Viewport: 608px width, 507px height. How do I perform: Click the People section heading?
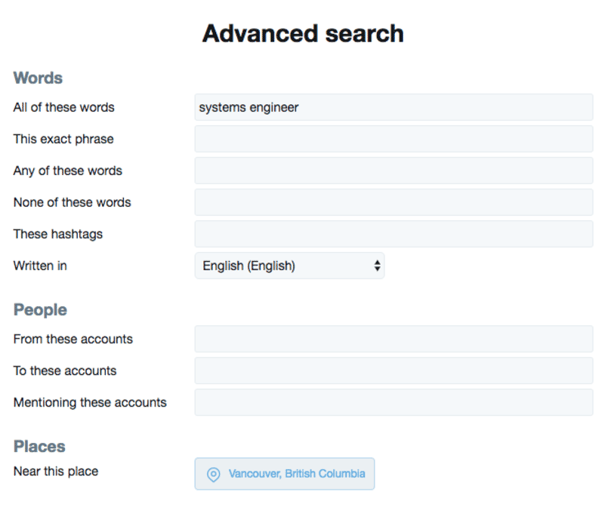[40, 310]
